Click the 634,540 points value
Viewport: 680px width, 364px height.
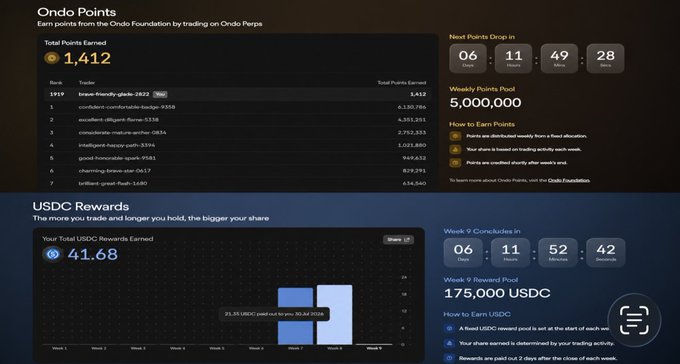pyautogui.click(x=414, y=183)
